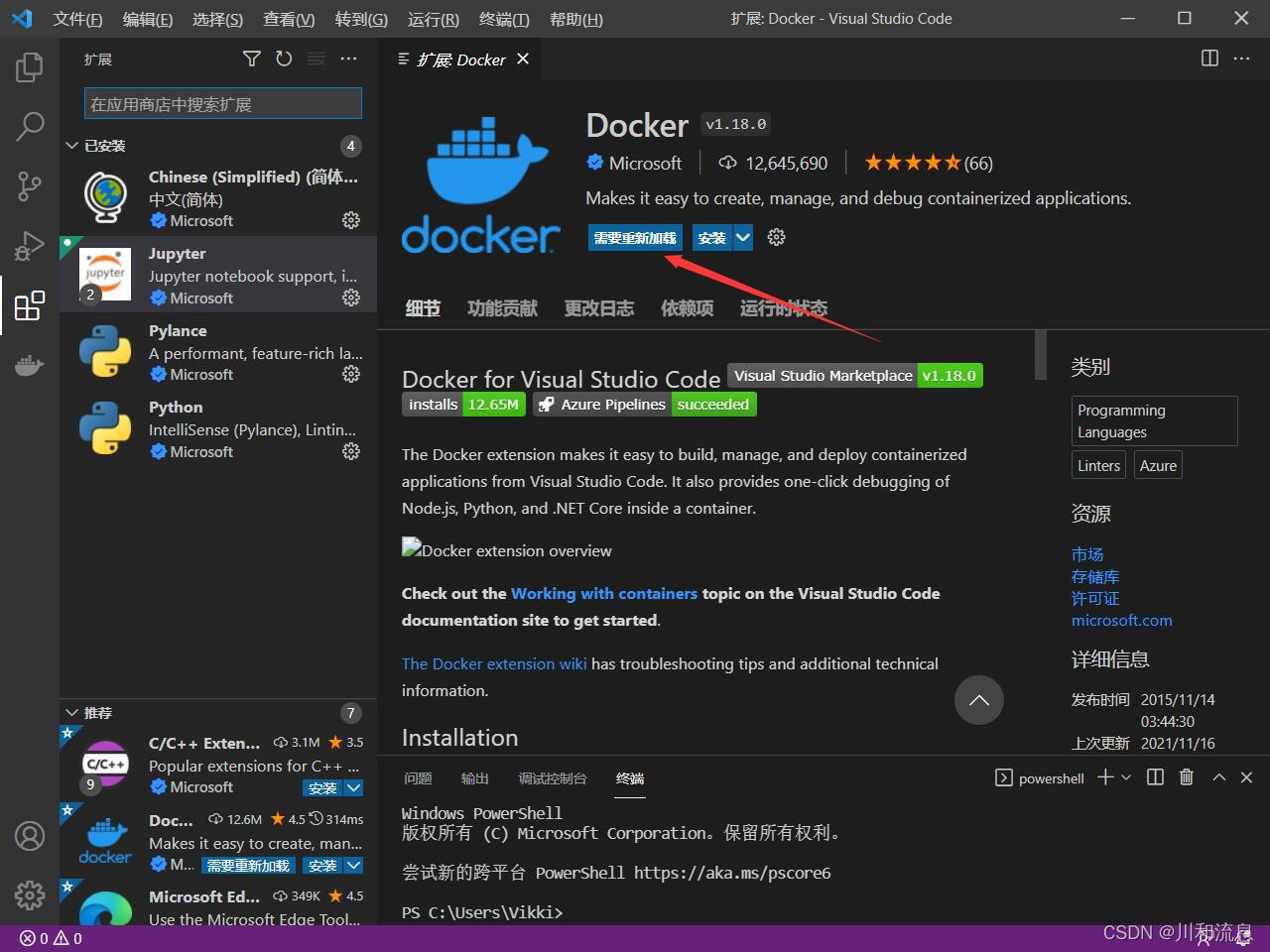Click the scroll to top round button
This screenshot has height=952, width=1270.
click(x=979, y=700)
